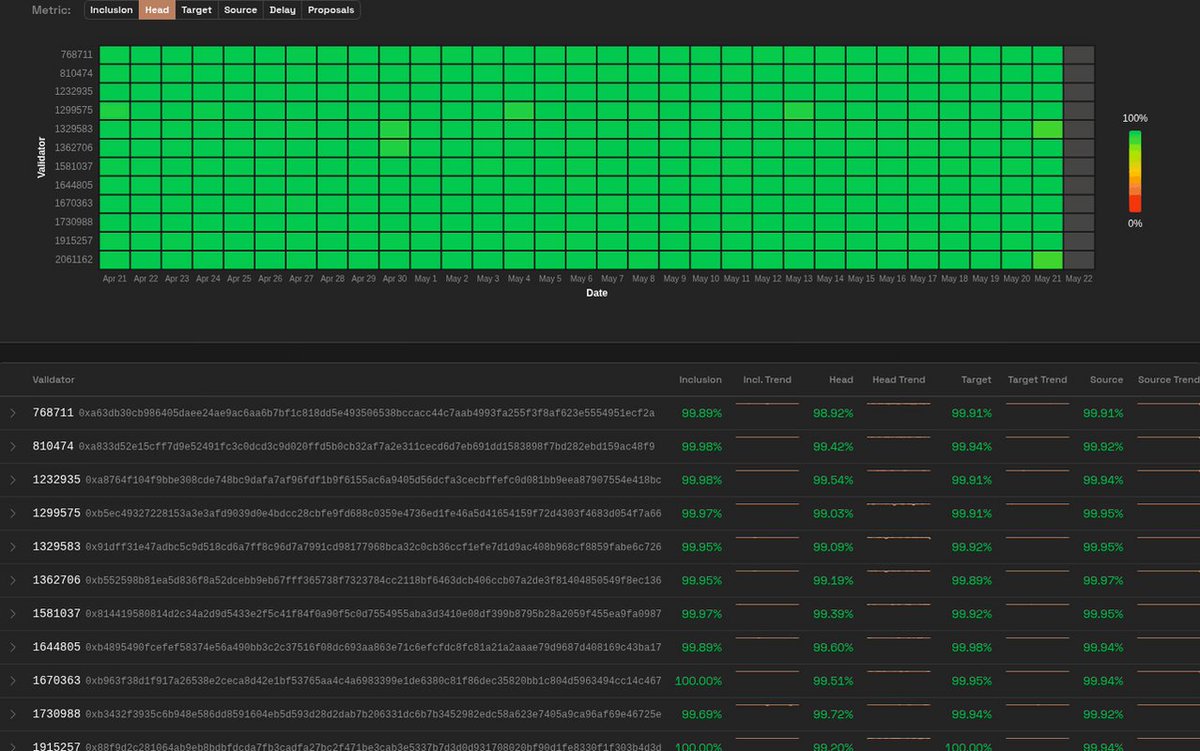Image resolution: width=1200 pixels, height=751 pixels.
Task: Expand row for validator 1362706
Action: (x=13, y=580)
